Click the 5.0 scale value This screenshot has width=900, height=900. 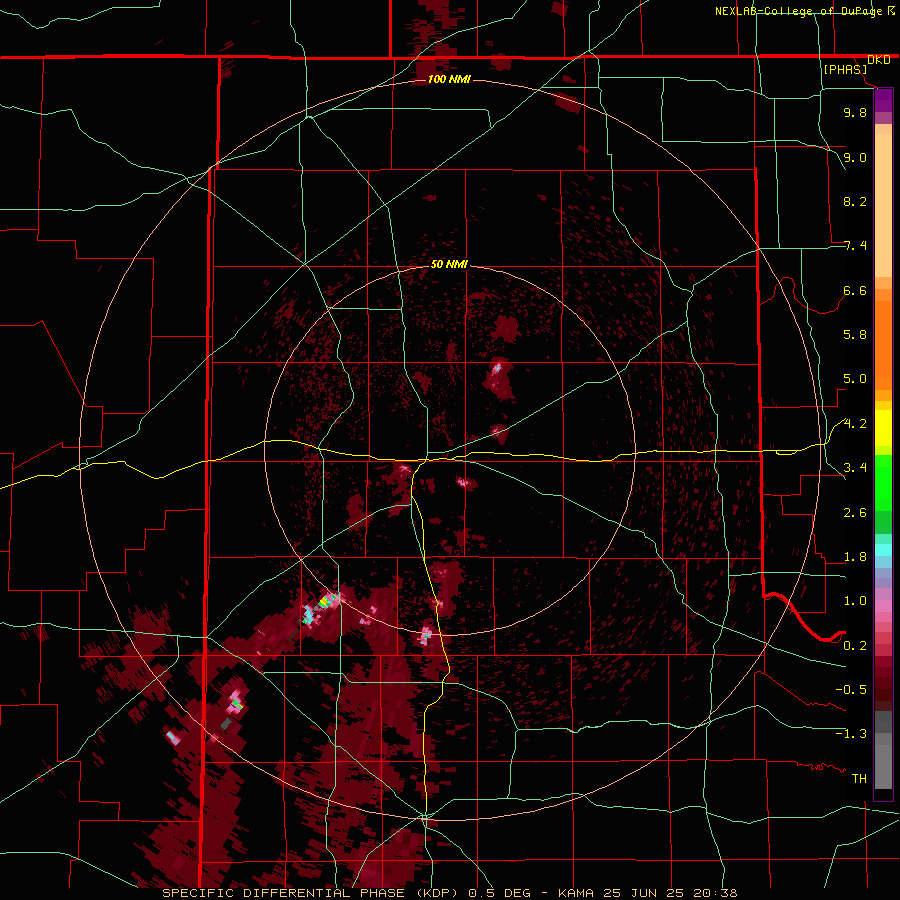pos(855,379)
